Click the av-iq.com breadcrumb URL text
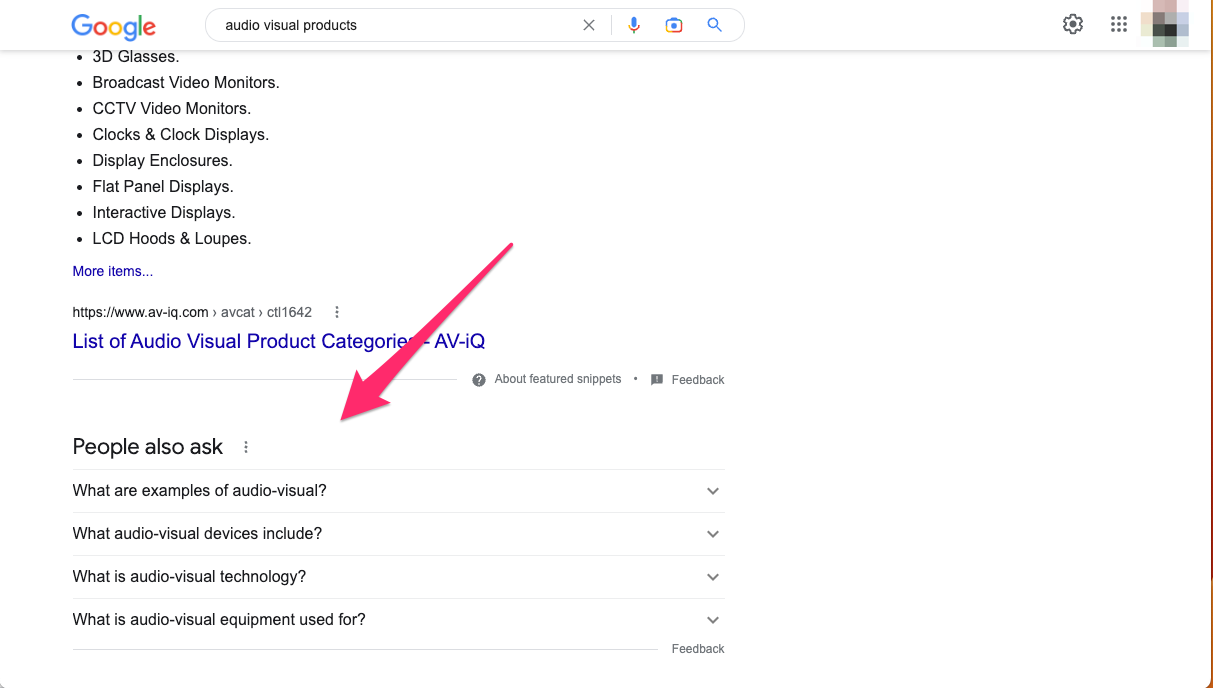Screen dimensions: 1213x688 tap(192, 312)
